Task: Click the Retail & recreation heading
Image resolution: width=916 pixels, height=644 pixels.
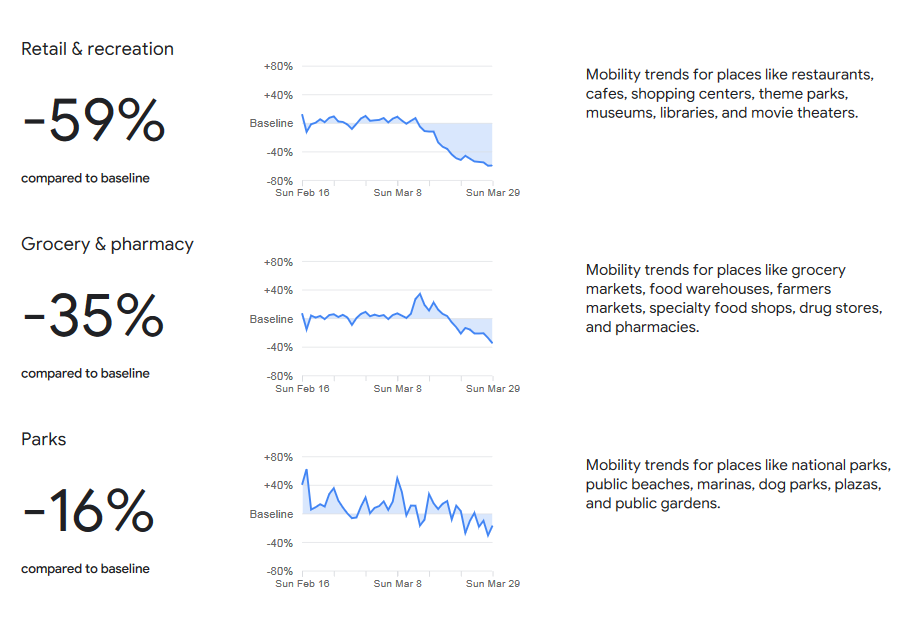Action: pos(98,49)
